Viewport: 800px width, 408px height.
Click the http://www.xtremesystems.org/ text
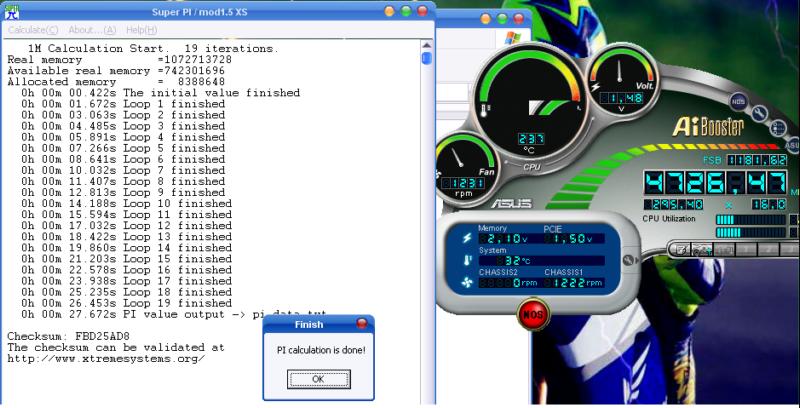point(106,359)
